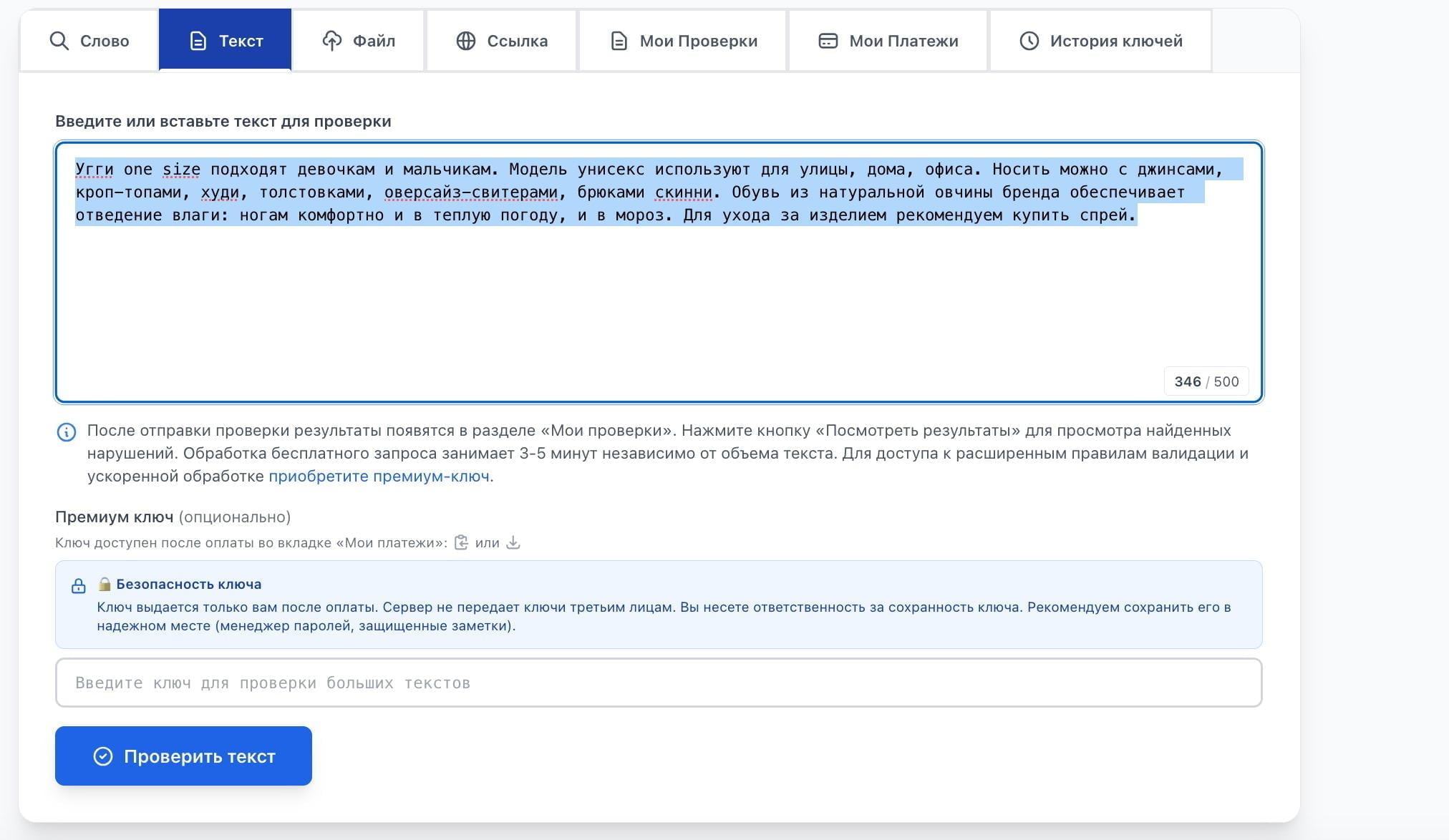Select the clock icon on История ключей tab
The image size is (1449, 840).
tap(1029, 41)
